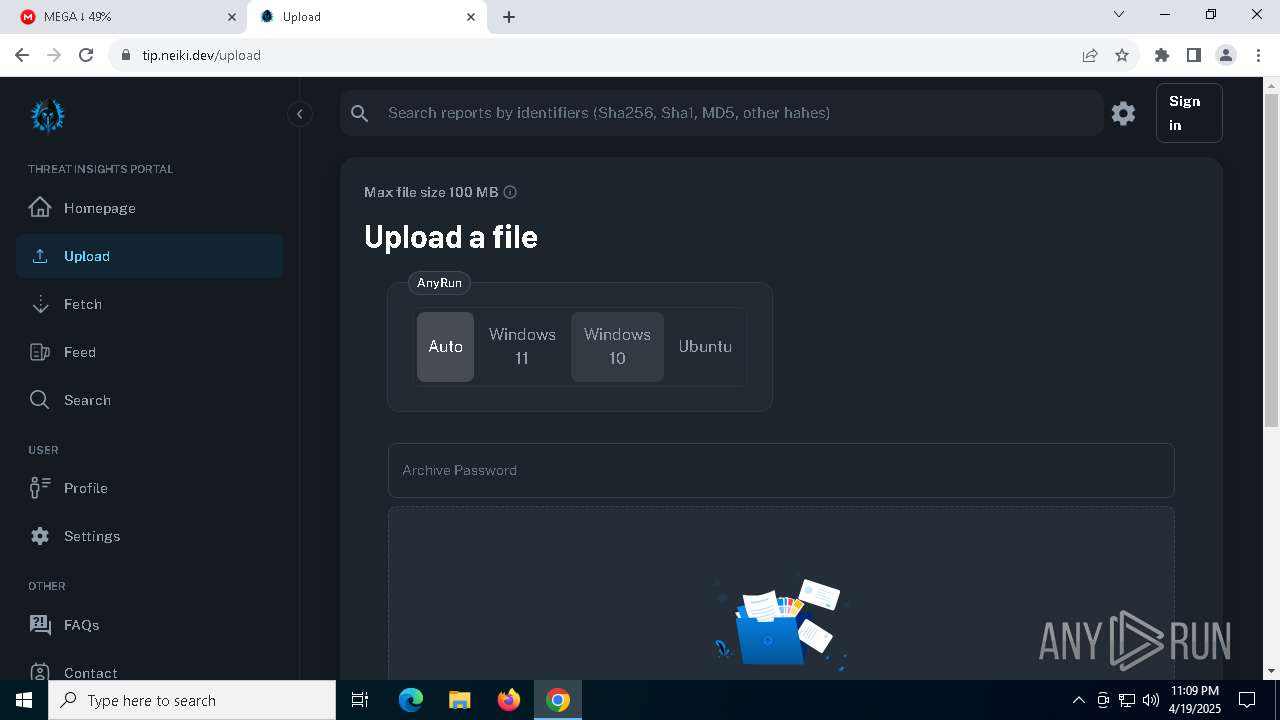Open the network icon in system tray
Viewport: 1280px width, 720px height.
tap(1127, 700)
